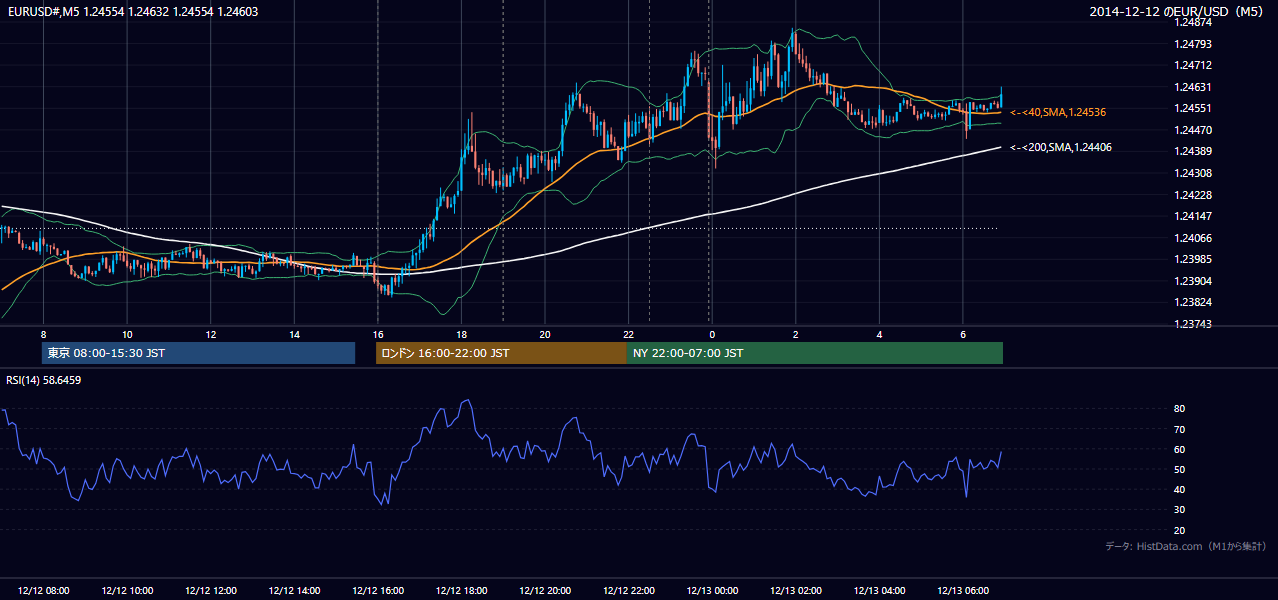
Task: Click hour label 14 under the price chart
Action: coord(294,333)
